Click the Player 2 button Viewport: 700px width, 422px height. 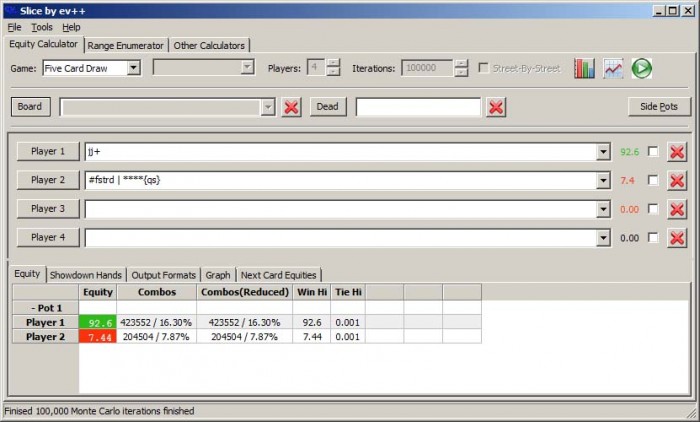[x=48, y=180]
